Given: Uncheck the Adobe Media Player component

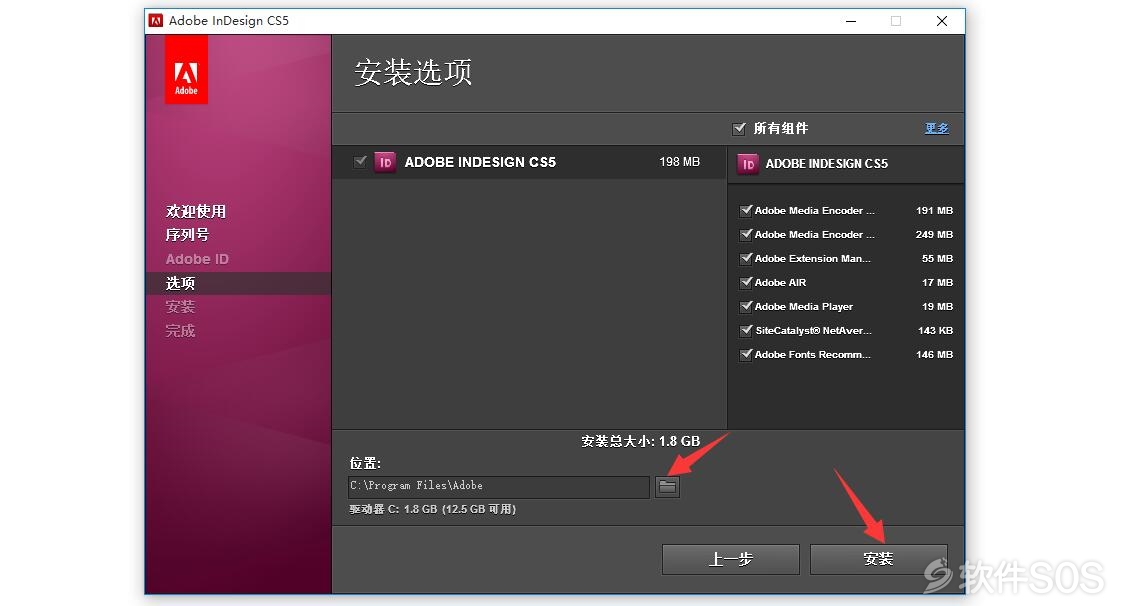Looking at the screenshot, I should [746, 306].
